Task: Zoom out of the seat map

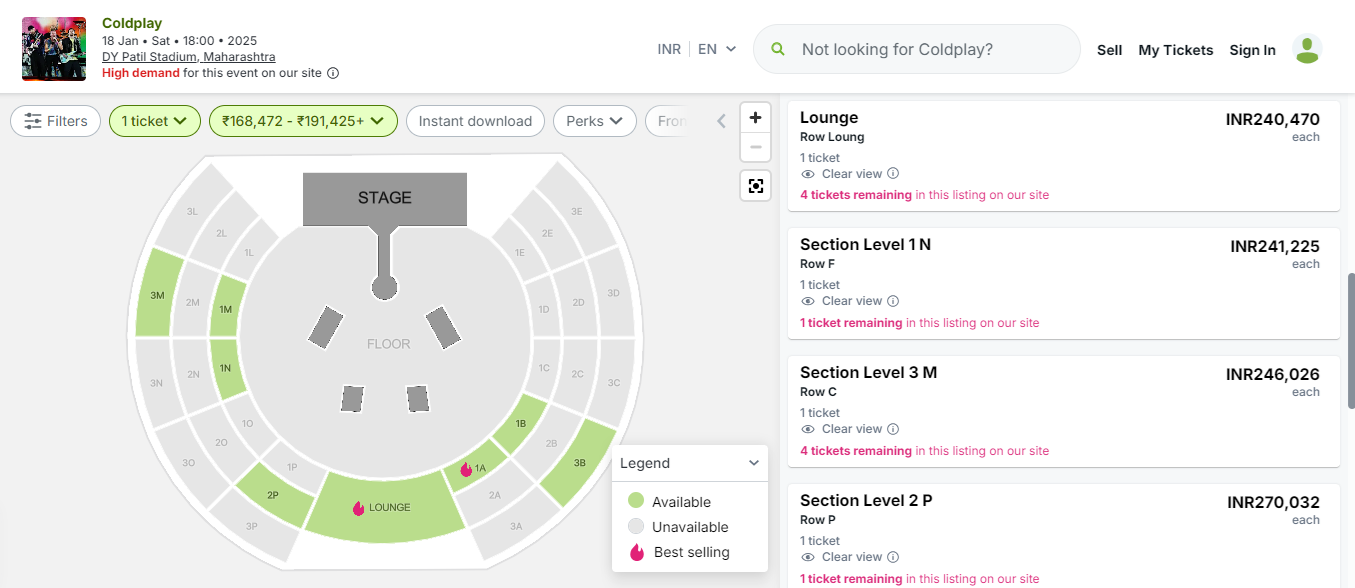Action: (x=755, y=146)
